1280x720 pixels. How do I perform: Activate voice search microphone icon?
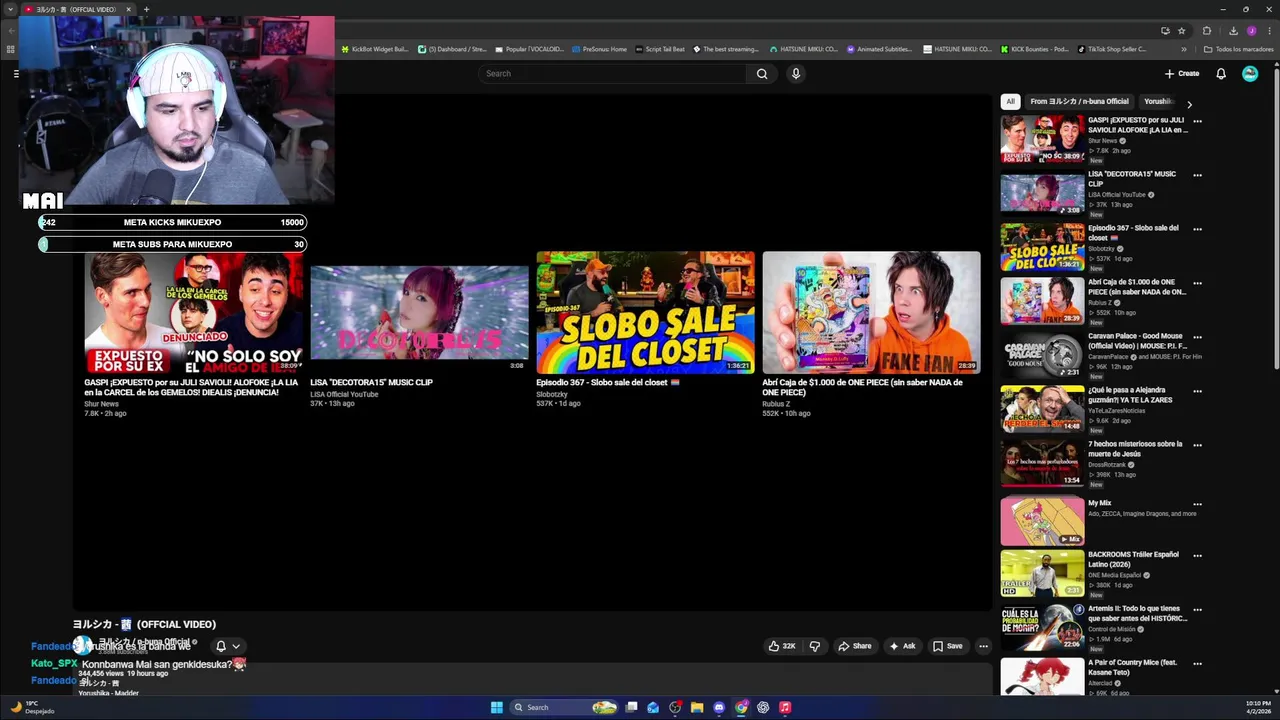[796, 73]
